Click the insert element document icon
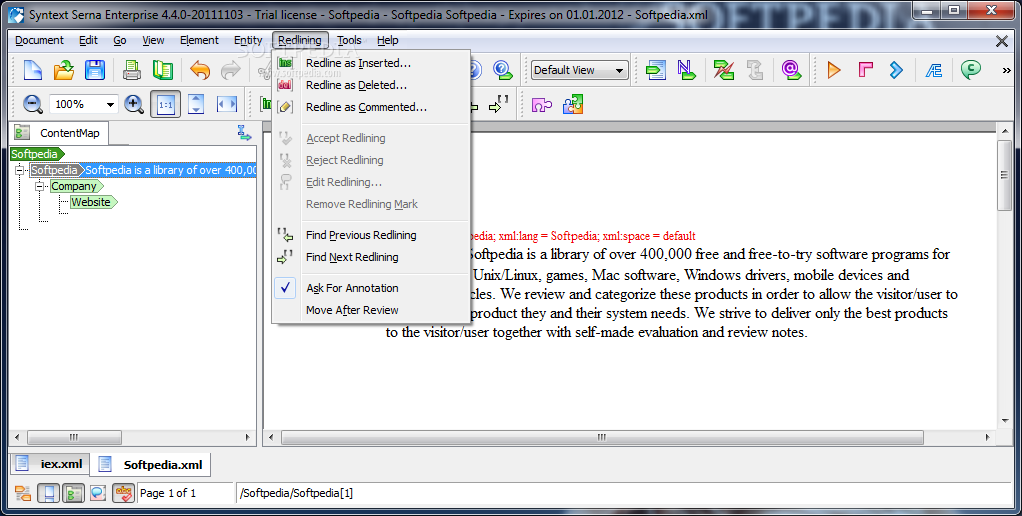 (x=656, y=70)
